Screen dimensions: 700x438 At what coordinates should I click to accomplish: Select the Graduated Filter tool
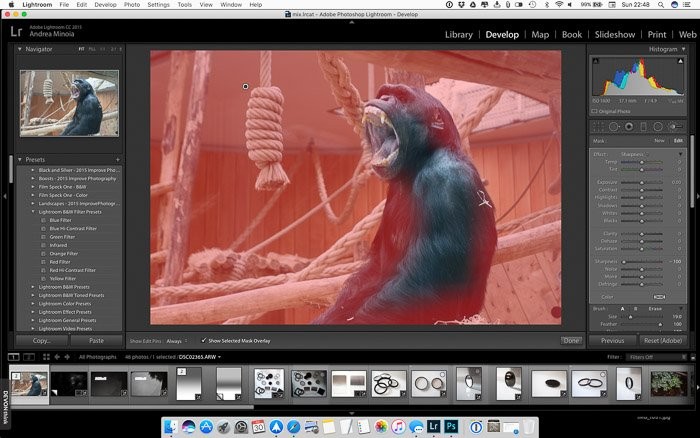(643, 127)
